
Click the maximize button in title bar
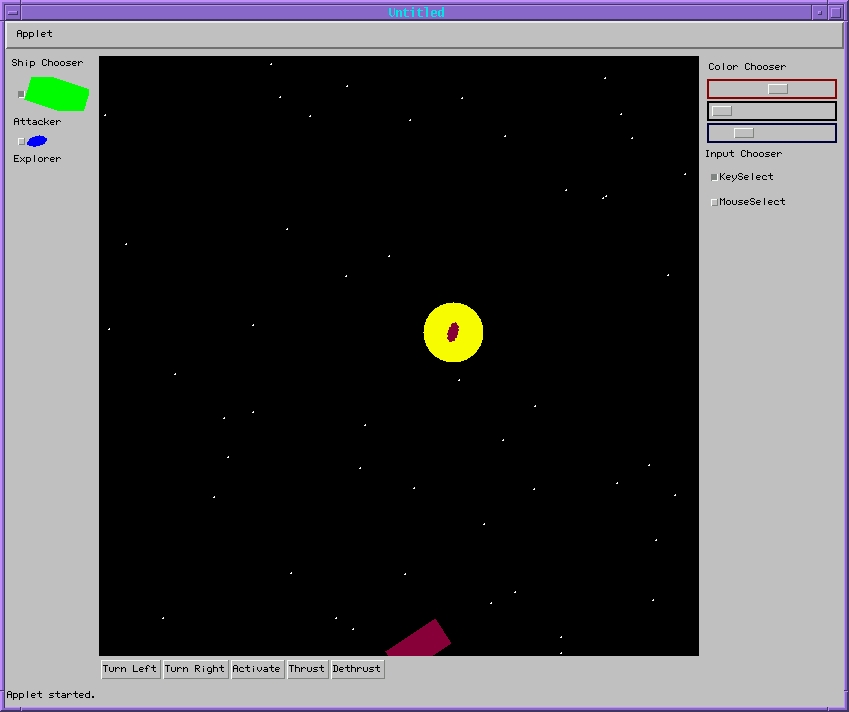click(835, 12)
